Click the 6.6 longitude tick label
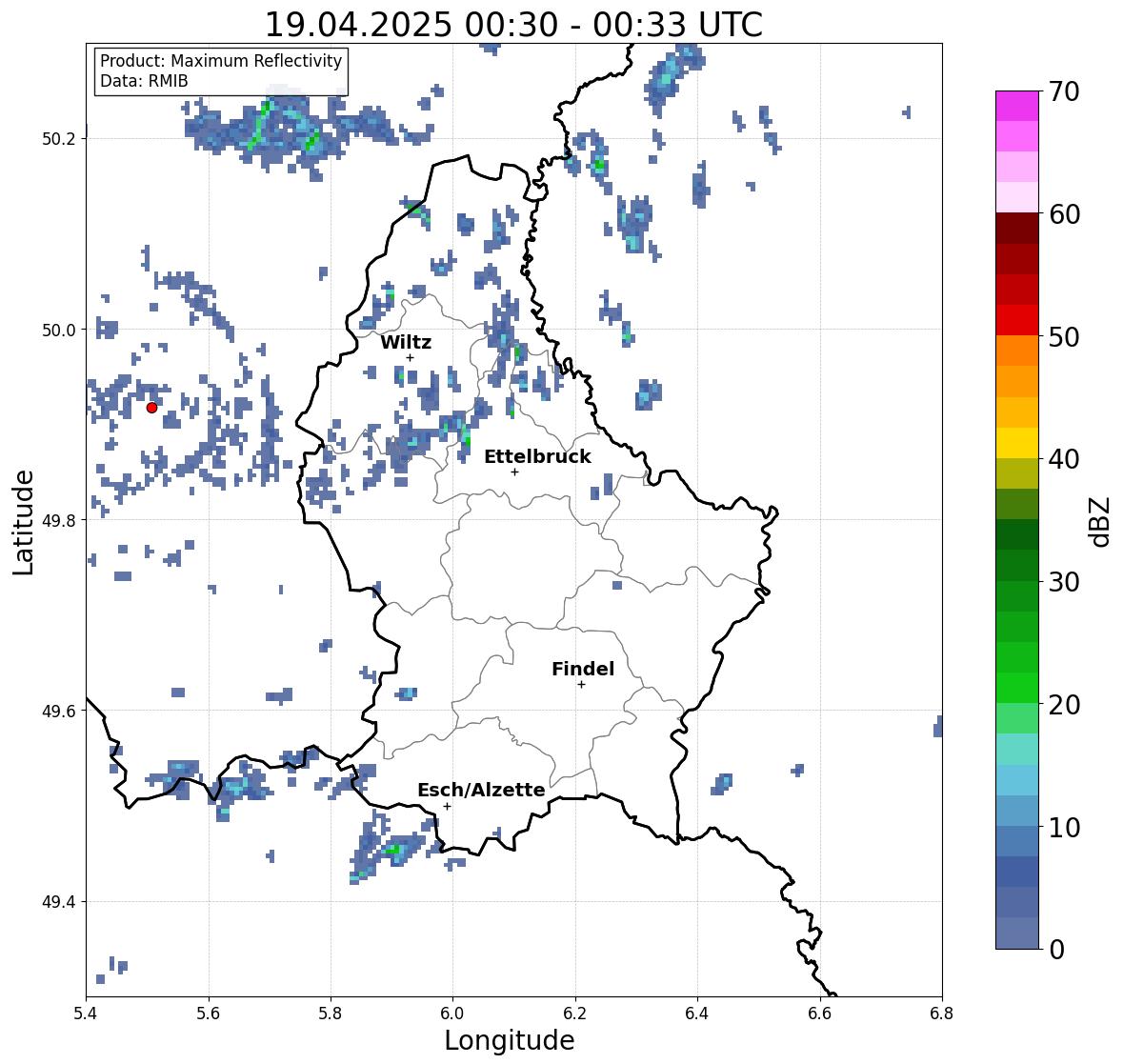1123x1064 pixels. click(820, 1013)
